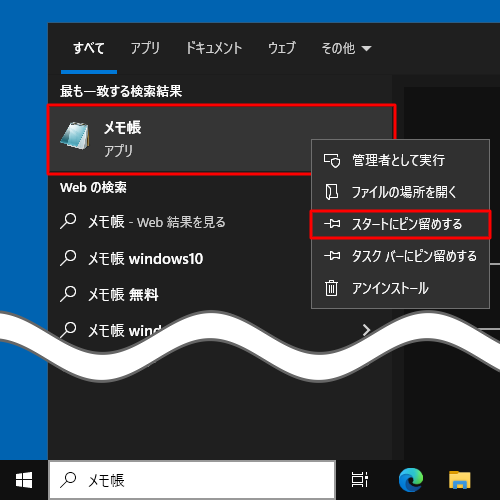
Task: Click the Notepad app icon
Action: pyautogui.click(x=76, y=136)
